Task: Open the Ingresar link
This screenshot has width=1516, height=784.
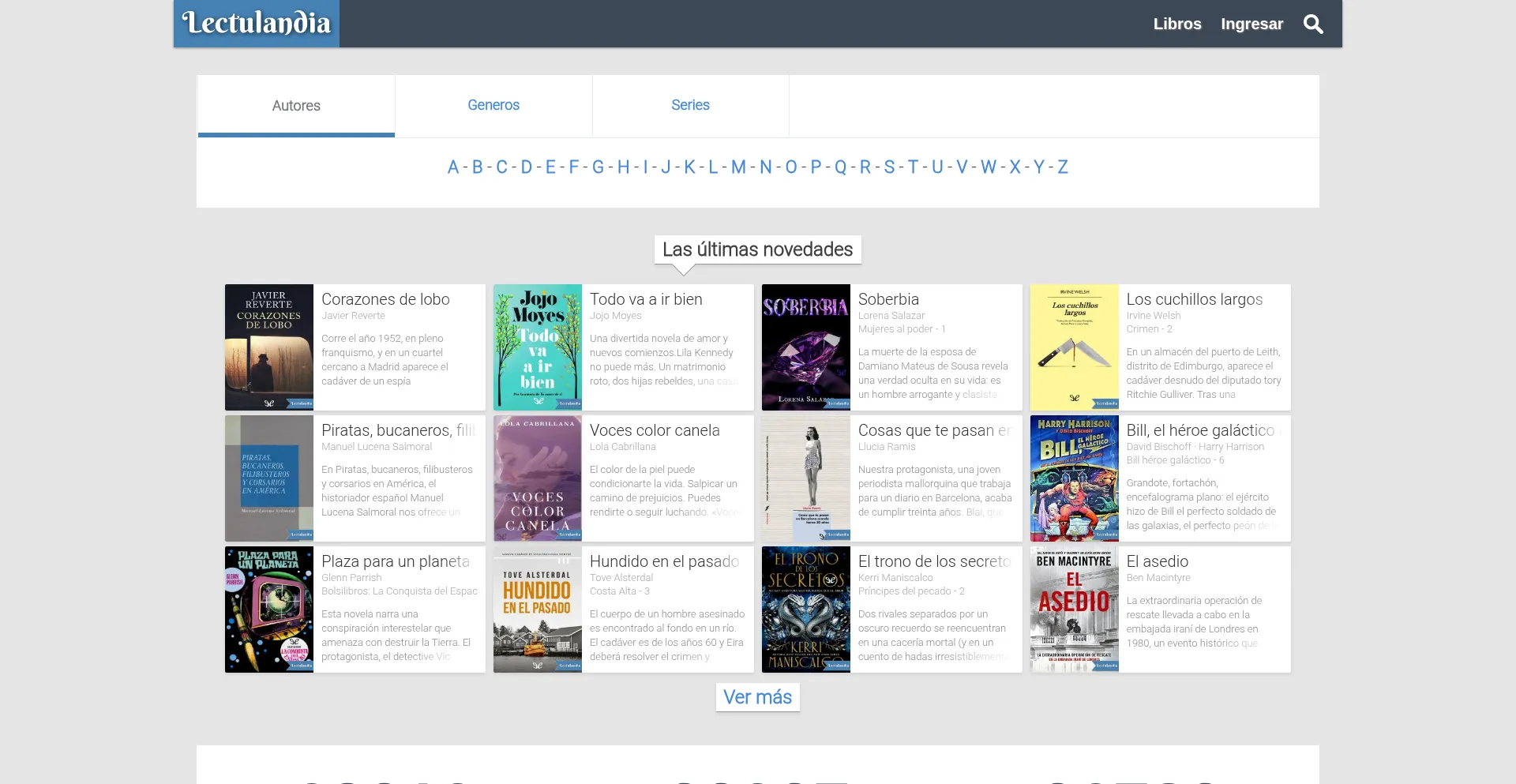Action: click(x=1251, y=24)
